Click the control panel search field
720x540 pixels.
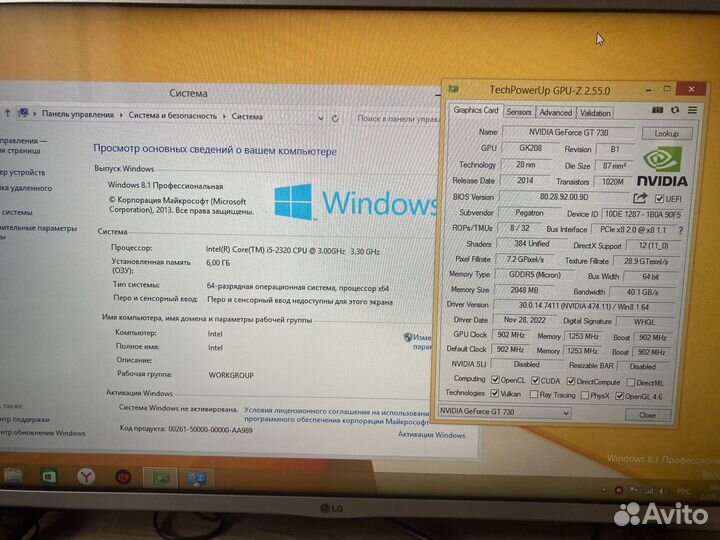tap(397, 119)
